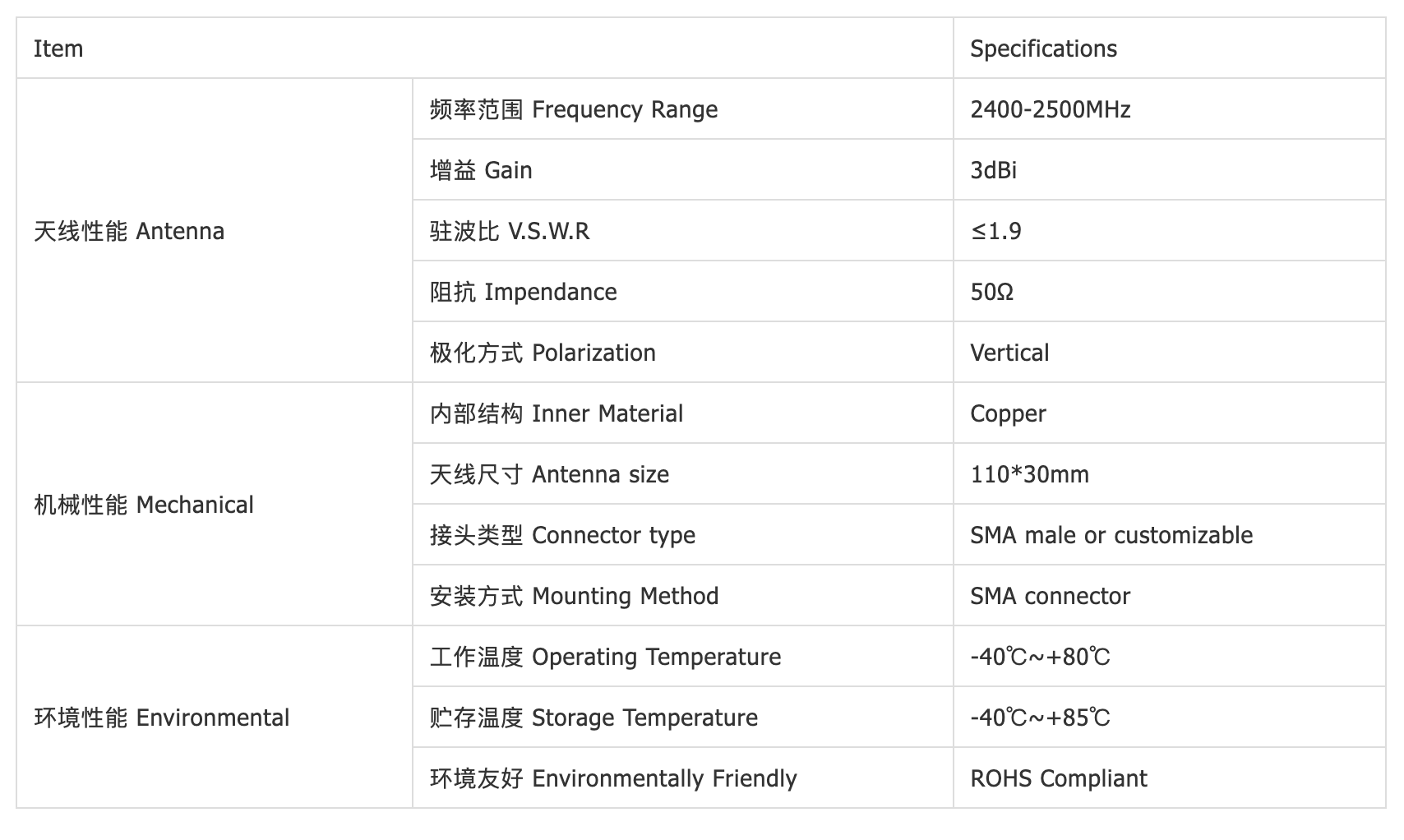Select the Antenna category cell
Viewport: 1404px width, 840px height.
click(x=215, y=231)
